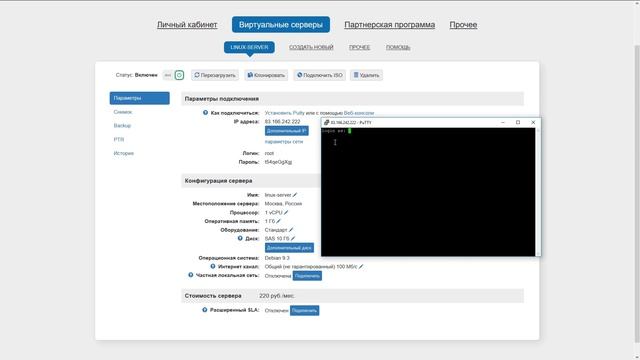The image size is (640, 360).
Task: Edit the server name pencil icon
Action: 295,195
